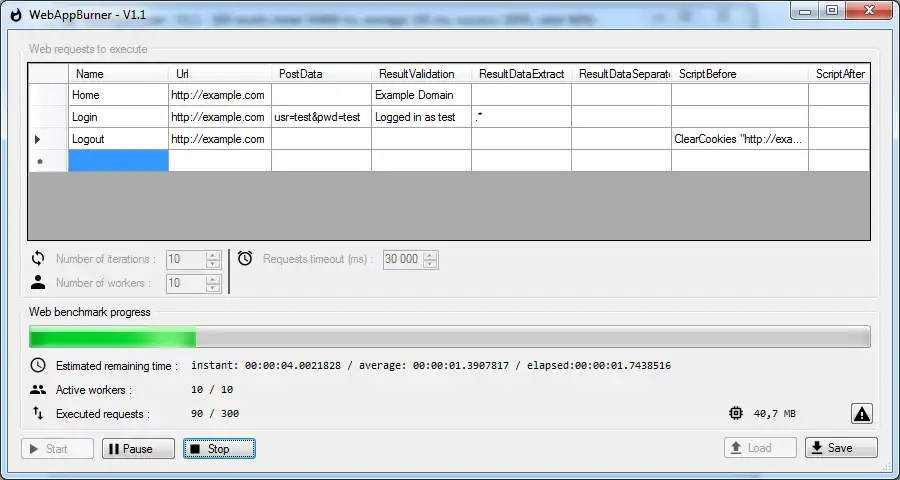
Task: Click the active workers people icon
Action: click(x=38, y=390)
